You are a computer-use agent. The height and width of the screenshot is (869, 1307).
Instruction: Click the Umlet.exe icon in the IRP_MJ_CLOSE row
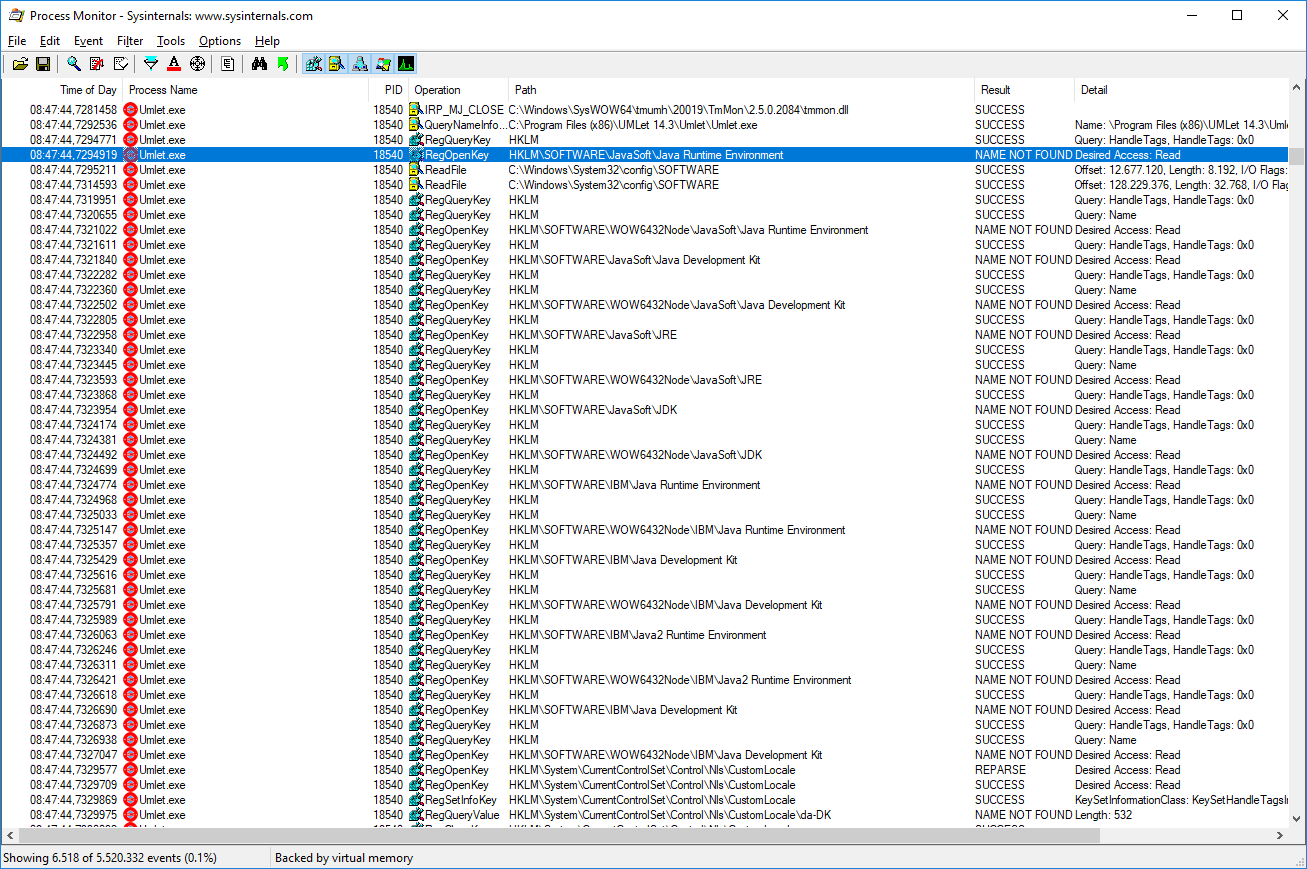click(x=130, y=110)
